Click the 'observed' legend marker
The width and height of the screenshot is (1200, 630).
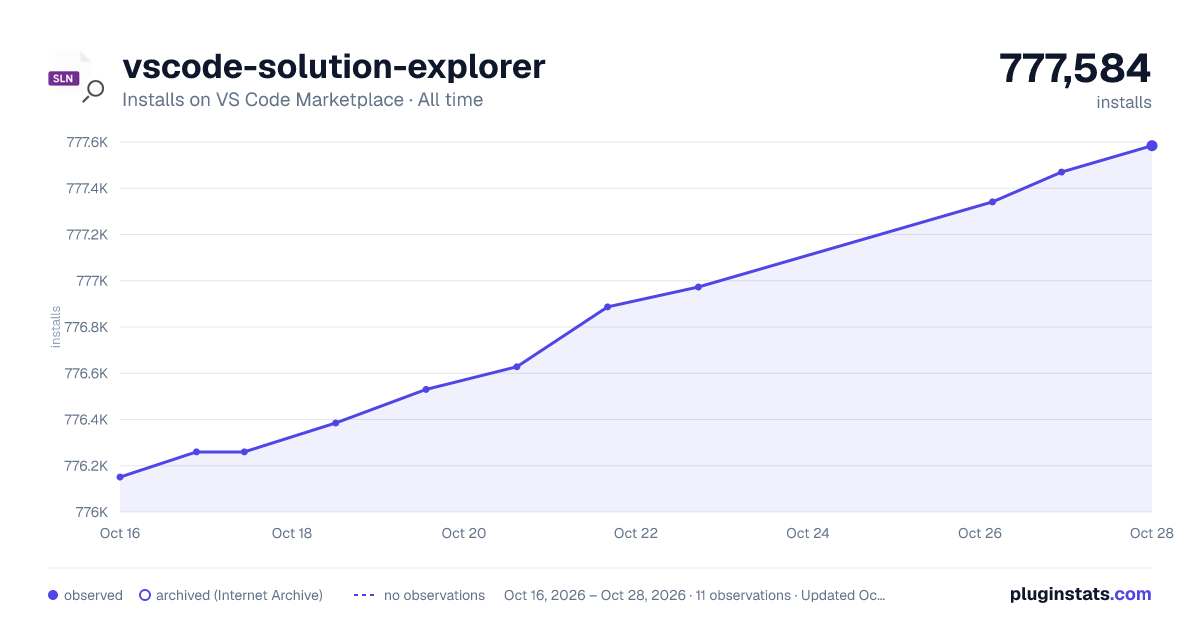coord(53,595)
